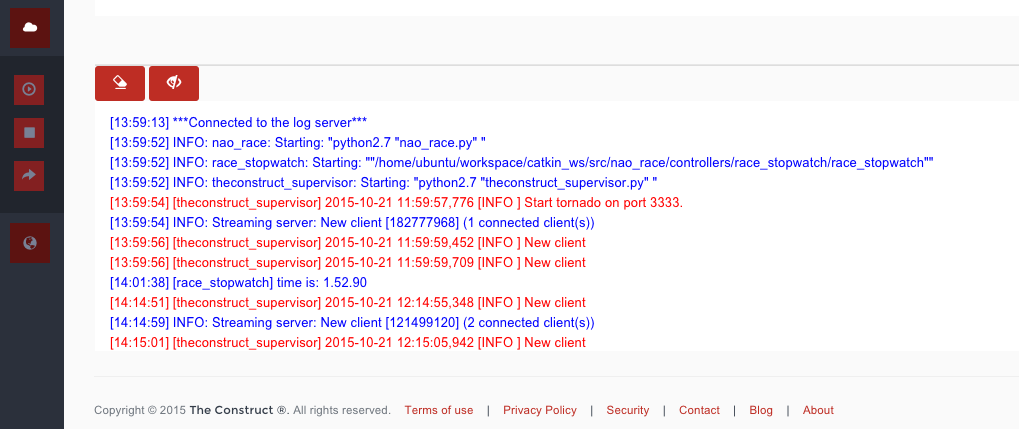Viewport: 1019px width, 429px height.
Task: Open the globe icon in sidebar
Action: pyautogui.click(x=30, y=243)
